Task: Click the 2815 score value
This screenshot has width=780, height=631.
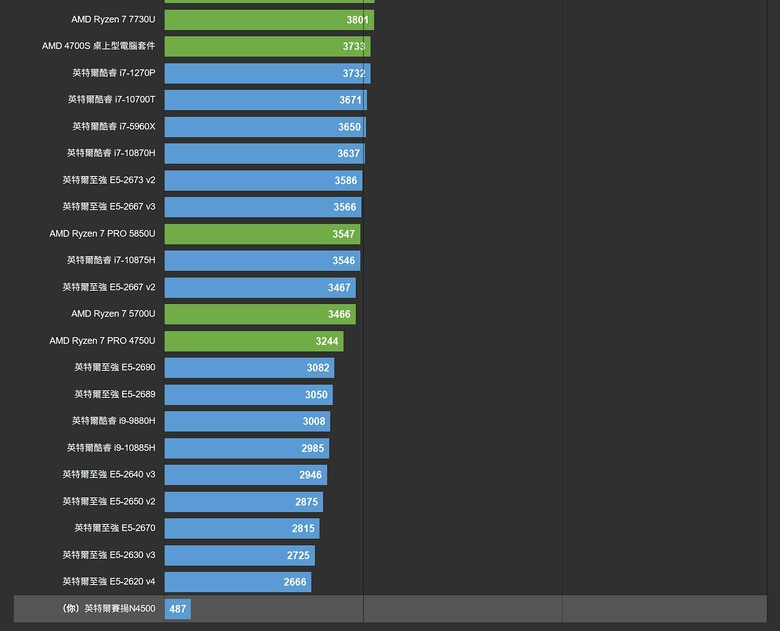Action: tap(303, 528)
